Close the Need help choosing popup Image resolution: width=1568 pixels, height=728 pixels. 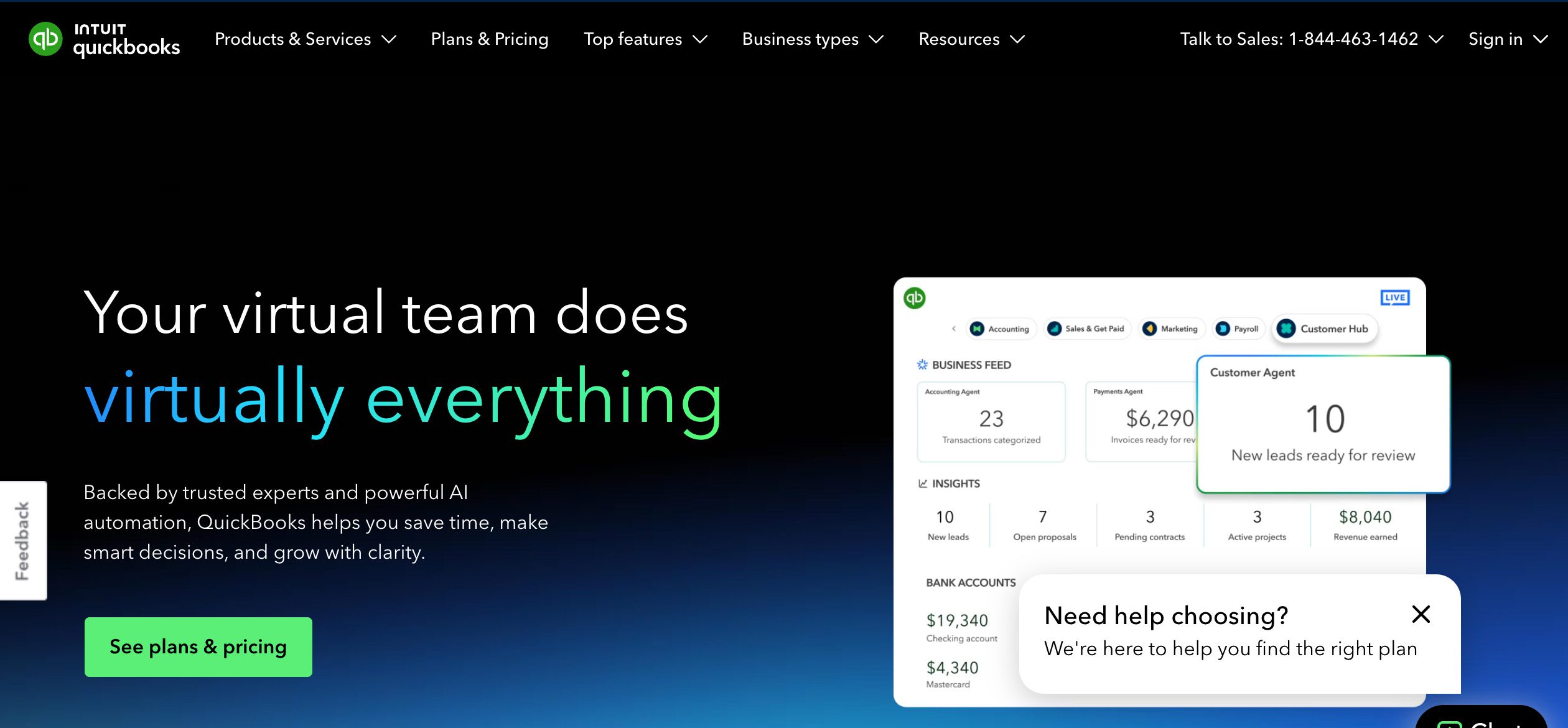click(1421, 614)
